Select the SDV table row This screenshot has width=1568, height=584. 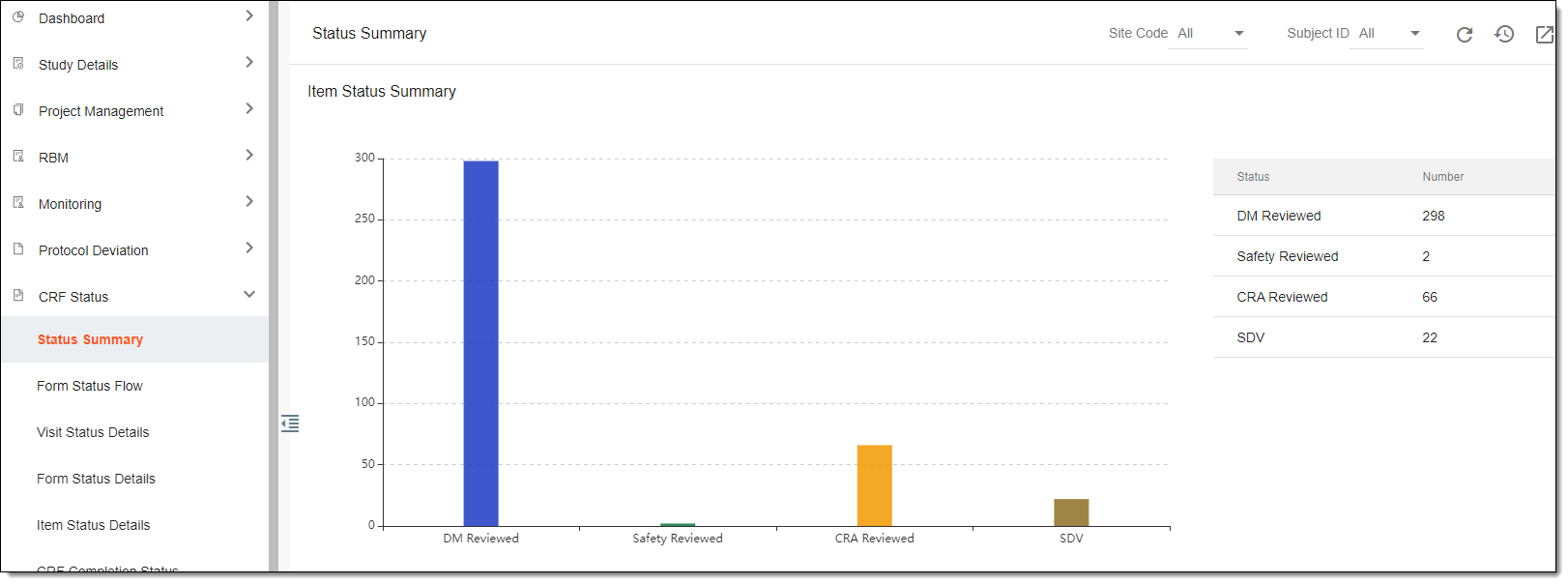click(x=1383, y=337)
